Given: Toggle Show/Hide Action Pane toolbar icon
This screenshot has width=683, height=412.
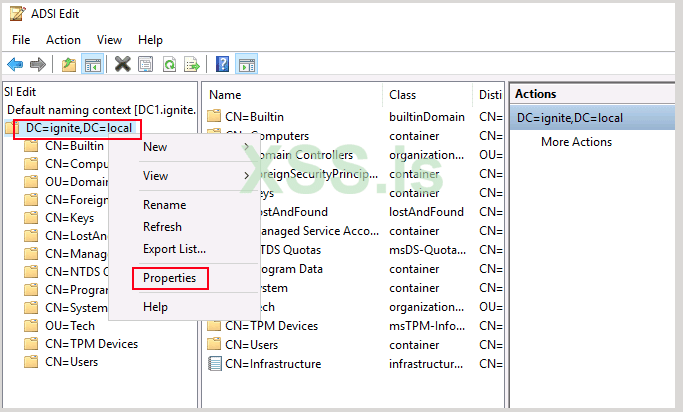Looking at the screenshot, I should [x=247, y=65].
